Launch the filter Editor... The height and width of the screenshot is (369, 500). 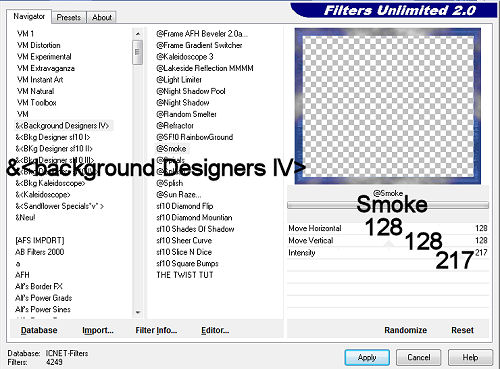click(x=215, y=330)
